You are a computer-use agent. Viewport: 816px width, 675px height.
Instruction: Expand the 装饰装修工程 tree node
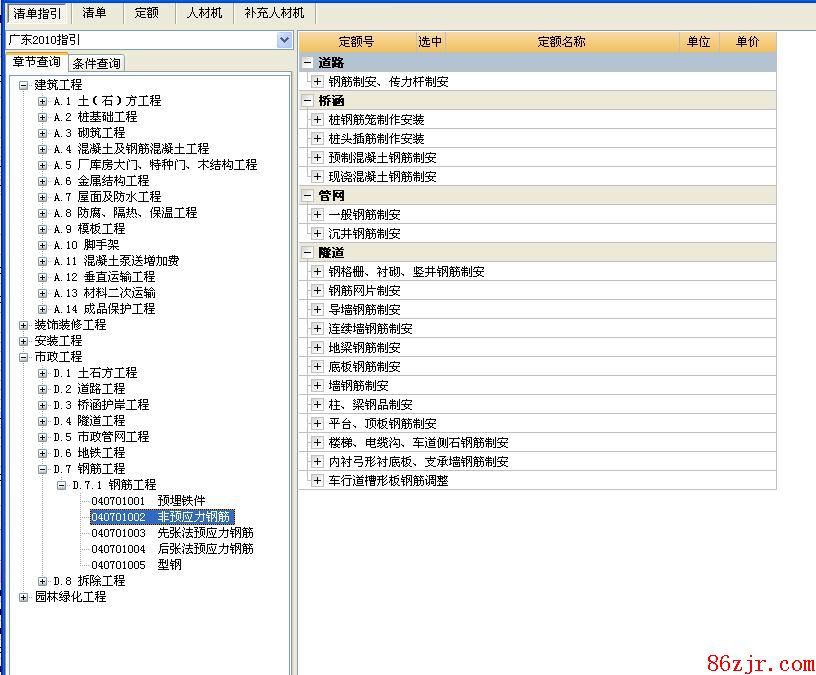(24, 325)
